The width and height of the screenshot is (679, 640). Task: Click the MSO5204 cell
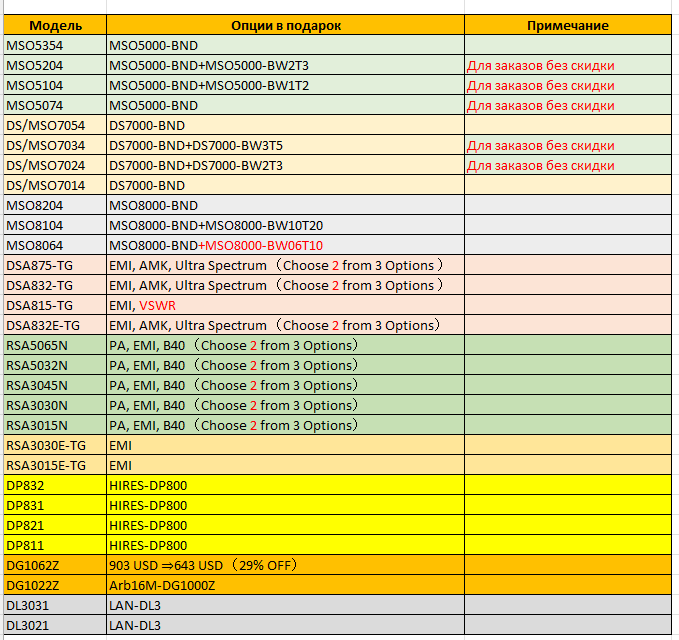click(55, 65)
